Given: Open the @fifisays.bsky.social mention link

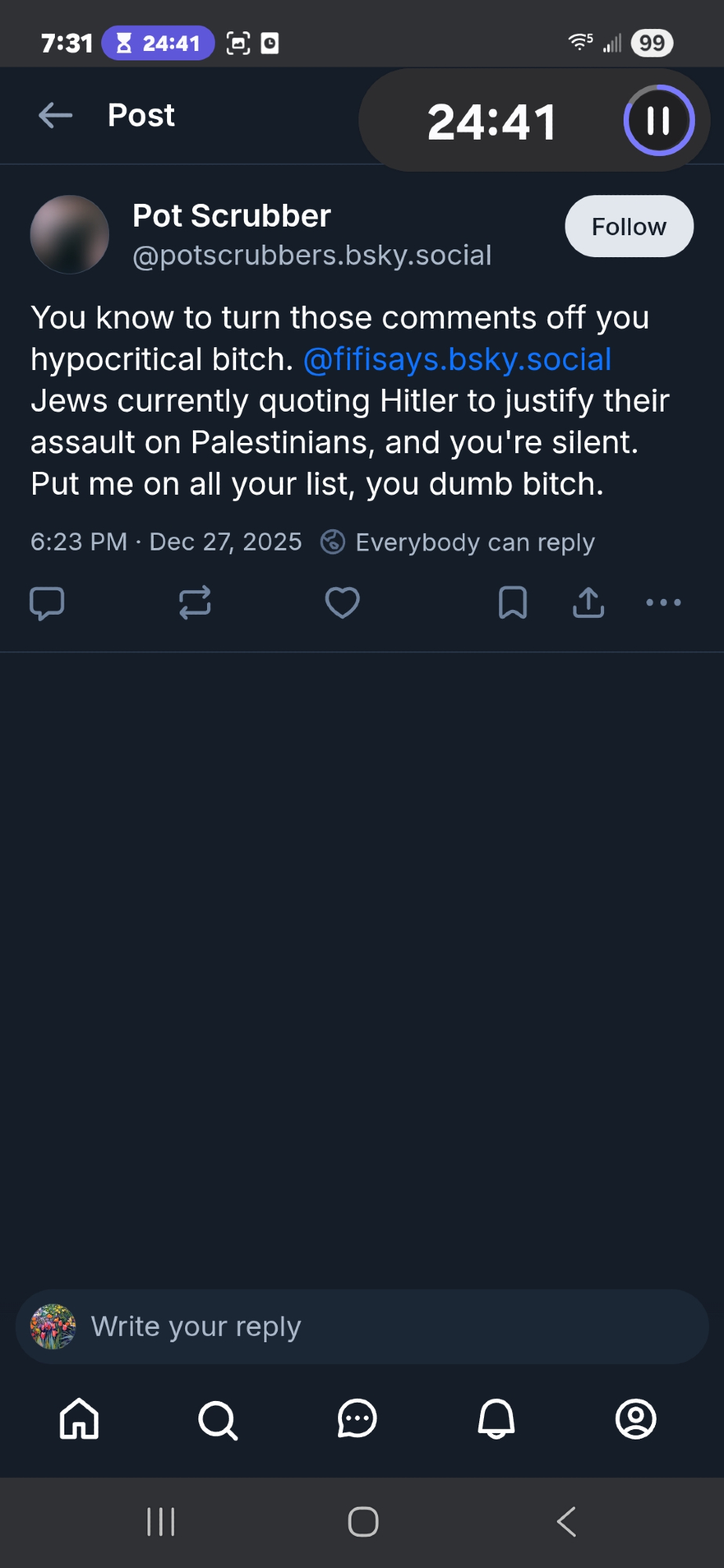Looking at the screenshot, I should [457, 360].
